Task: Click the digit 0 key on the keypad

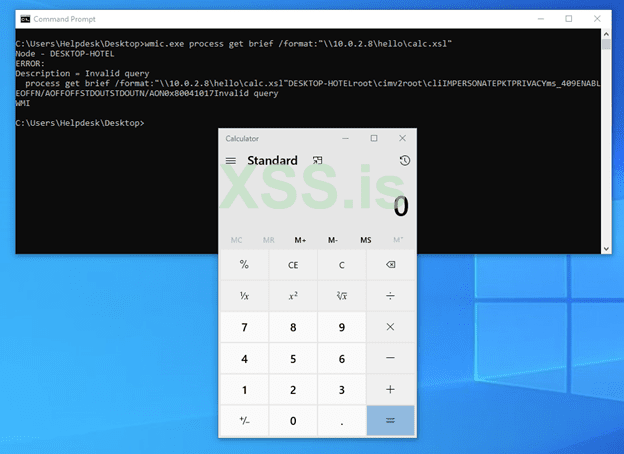Action: pos(293,421)
